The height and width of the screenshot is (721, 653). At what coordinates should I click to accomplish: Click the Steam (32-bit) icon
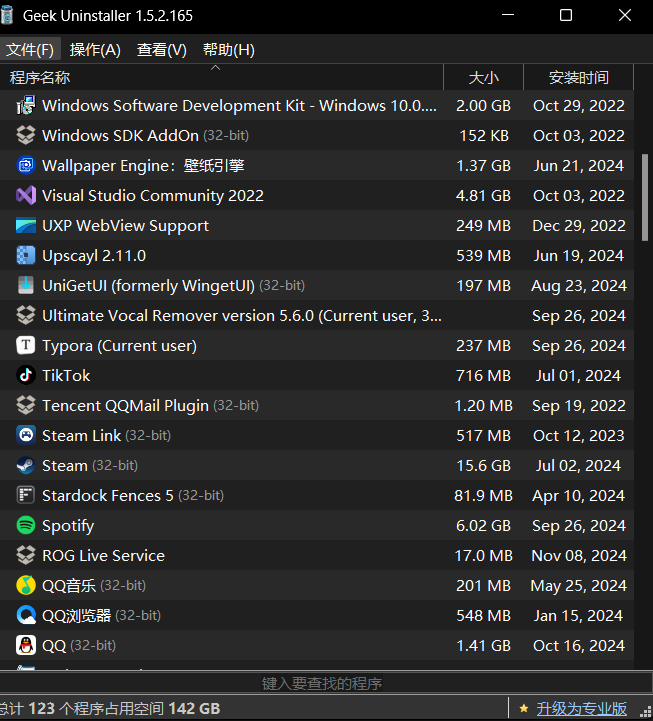point(26,465)
